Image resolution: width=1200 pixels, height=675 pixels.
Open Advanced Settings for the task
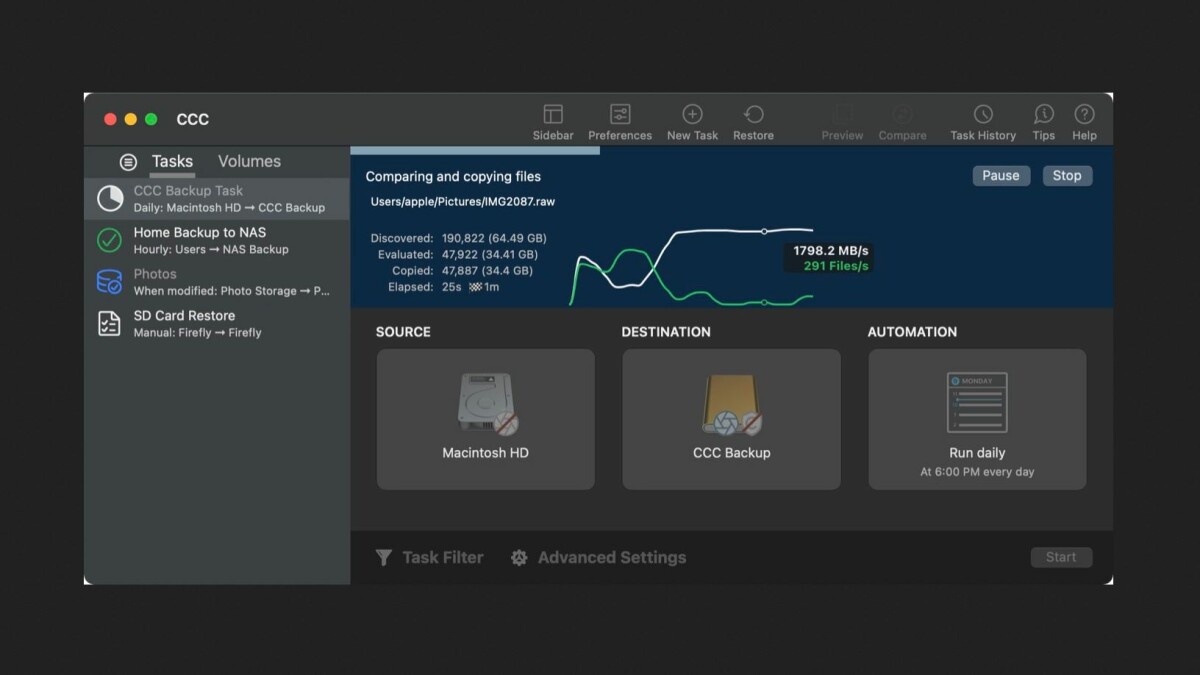(598, 557)
